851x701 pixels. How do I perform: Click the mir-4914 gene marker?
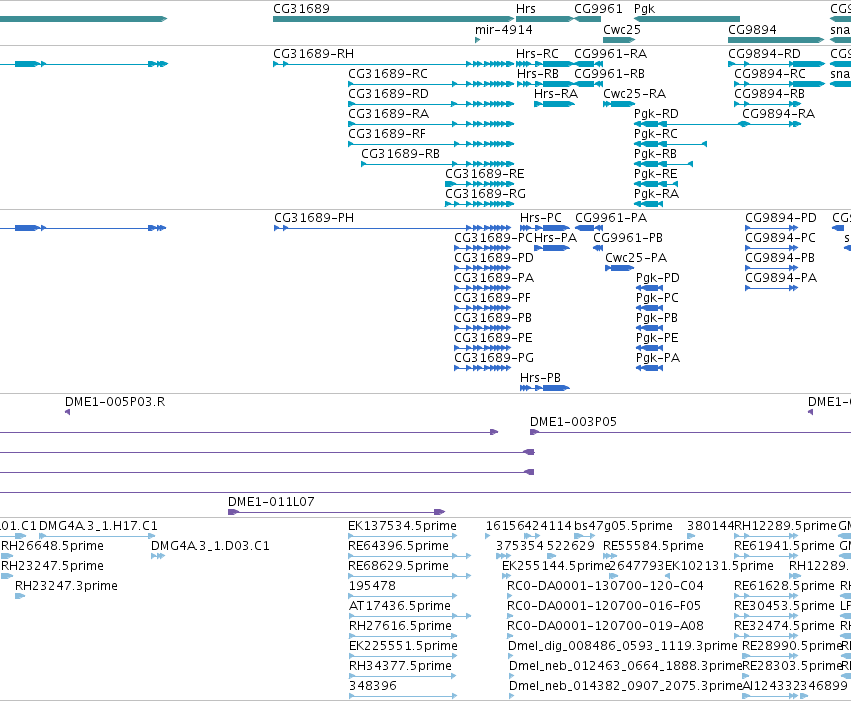(x=478, y=40)
